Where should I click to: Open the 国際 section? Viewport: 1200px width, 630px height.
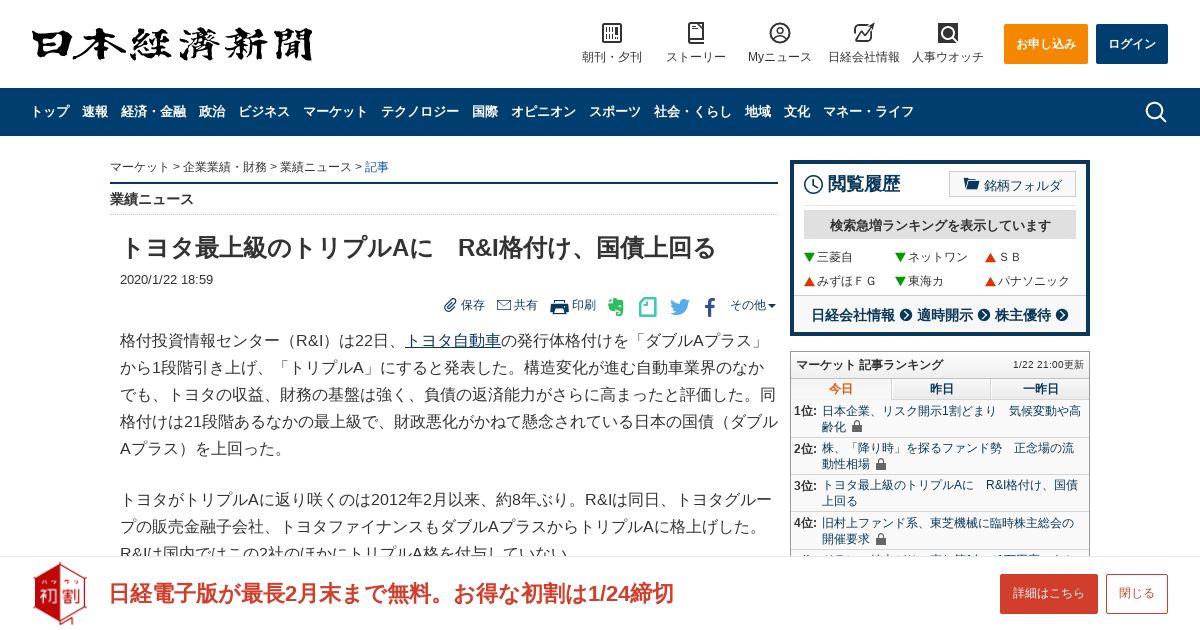pos(485,112)
